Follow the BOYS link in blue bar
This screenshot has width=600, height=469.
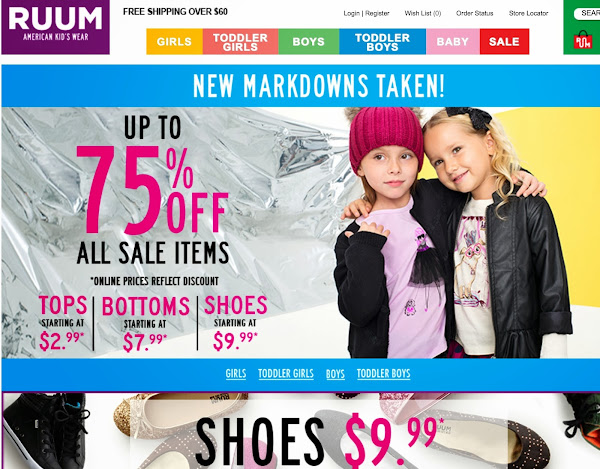(335, 374)
